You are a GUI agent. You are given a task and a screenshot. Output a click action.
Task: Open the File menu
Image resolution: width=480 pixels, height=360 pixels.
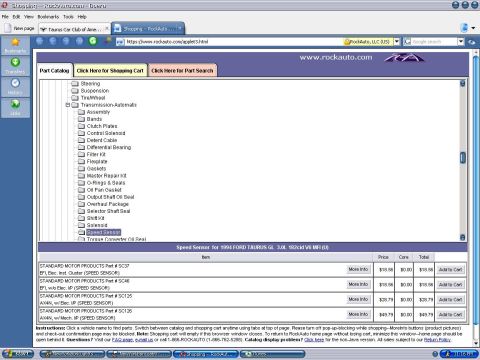5,16
